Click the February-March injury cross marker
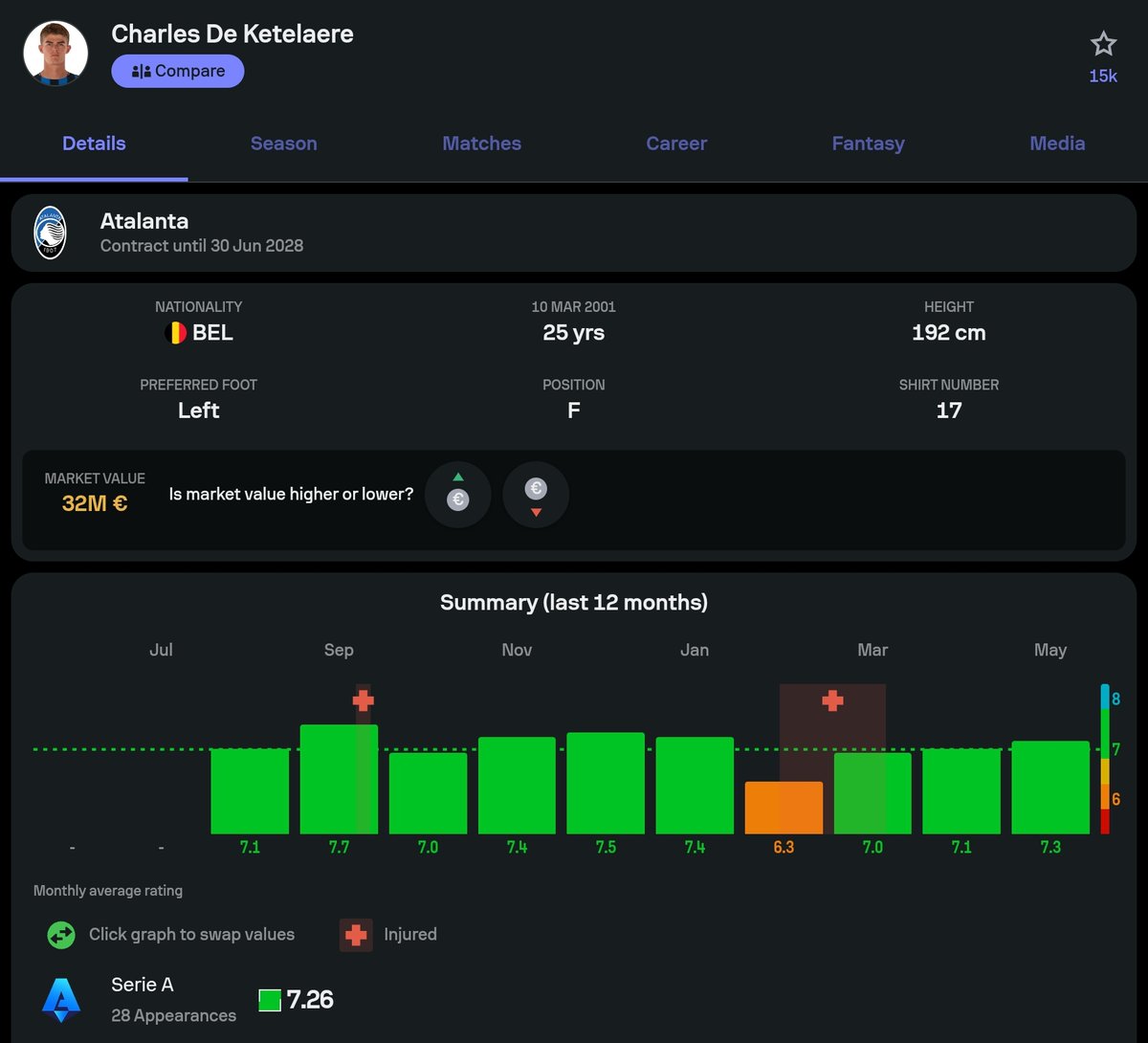This screenshot has width=1148, height=1043. 832,700
